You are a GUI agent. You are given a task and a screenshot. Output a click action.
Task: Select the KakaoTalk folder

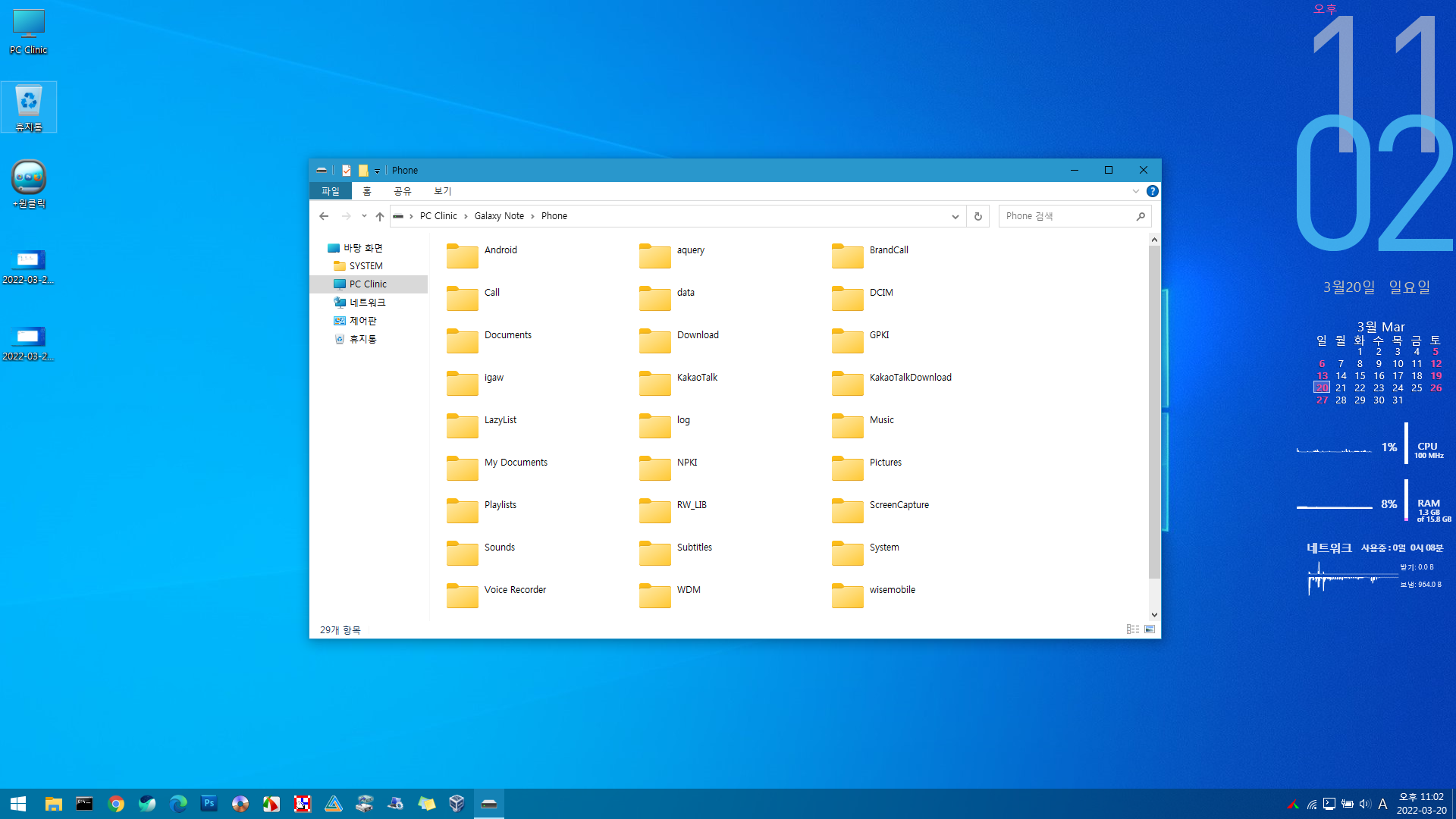[679, 383]
